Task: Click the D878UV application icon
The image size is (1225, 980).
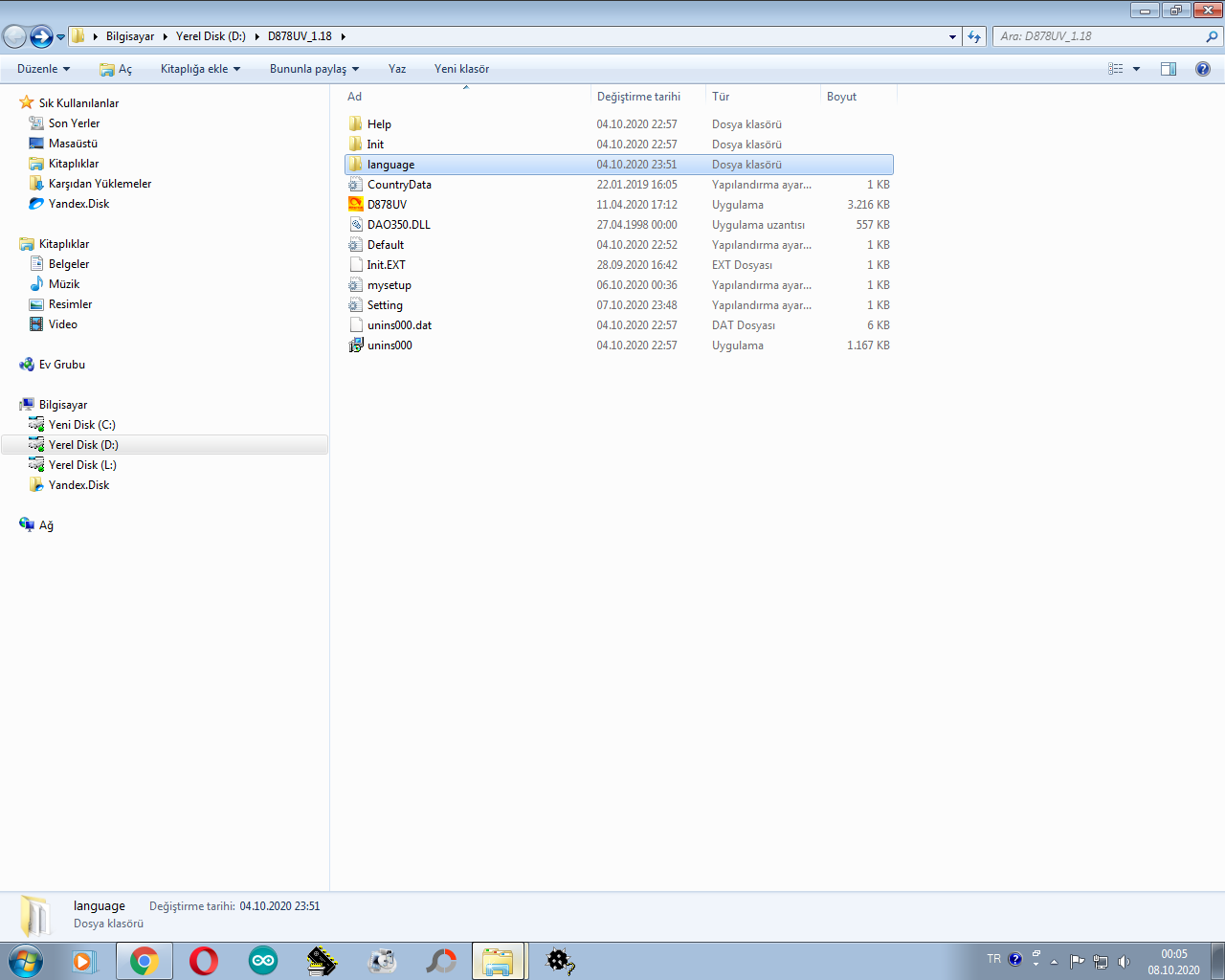Action: 356,205
